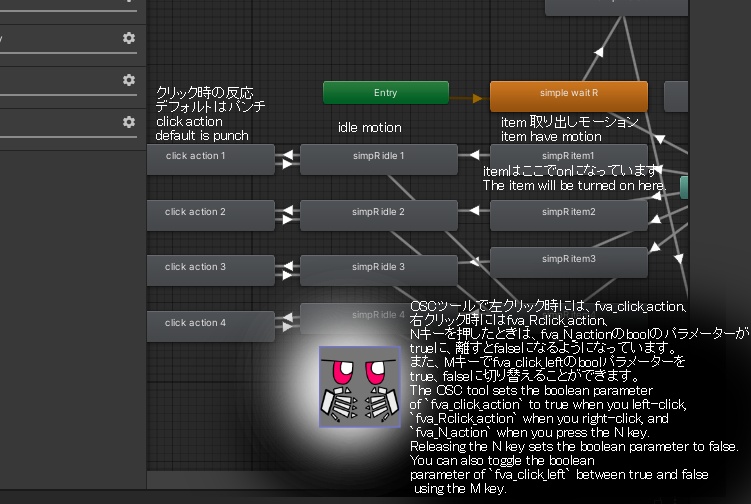Select the simpR idle 3 state

pyautogui.click(x=378, y=270)
